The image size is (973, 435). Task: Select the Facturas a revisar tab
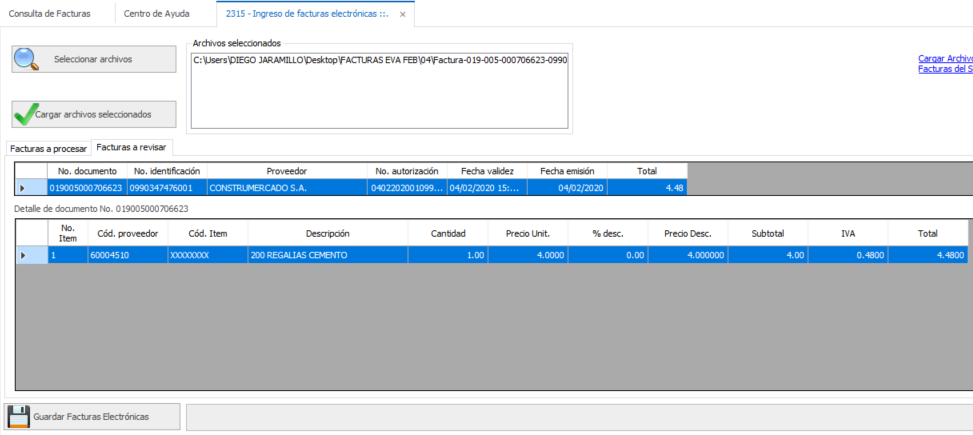(131, 147)
